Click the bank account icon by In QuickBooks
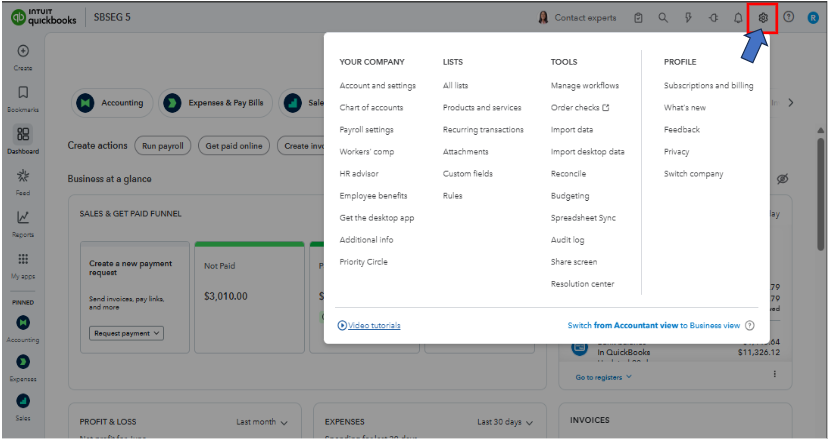Image resolution: width=831 pixels, height=439 pixels. tap(579, 347)
